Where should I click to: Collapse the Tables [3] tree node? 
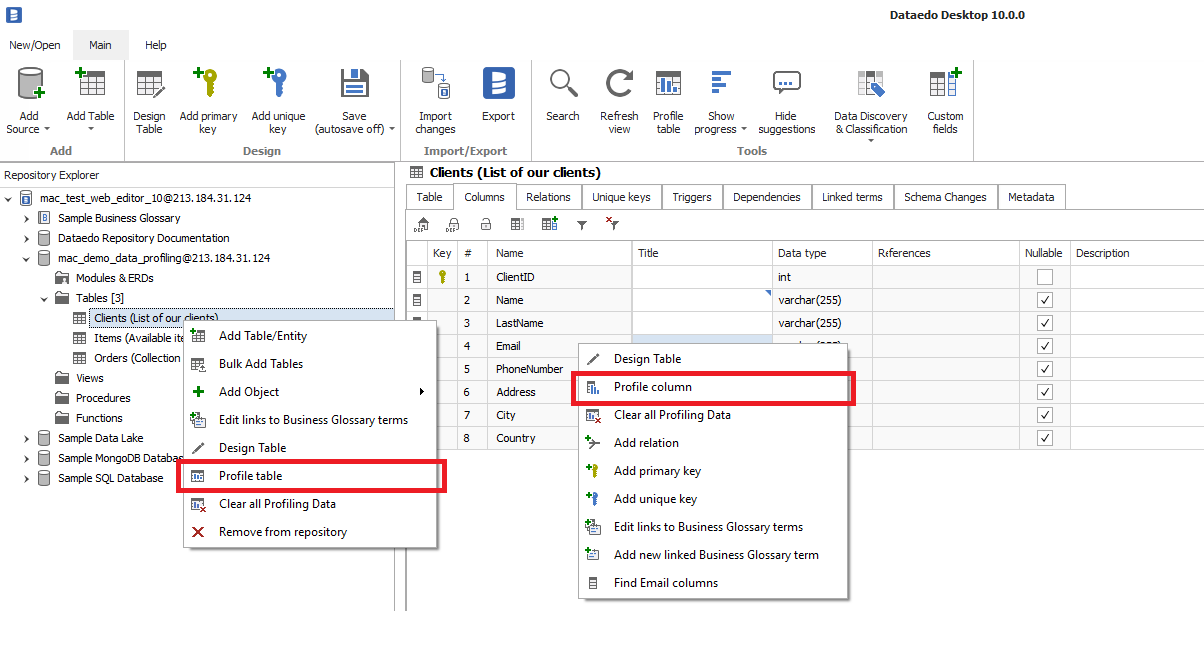(45, 298)
